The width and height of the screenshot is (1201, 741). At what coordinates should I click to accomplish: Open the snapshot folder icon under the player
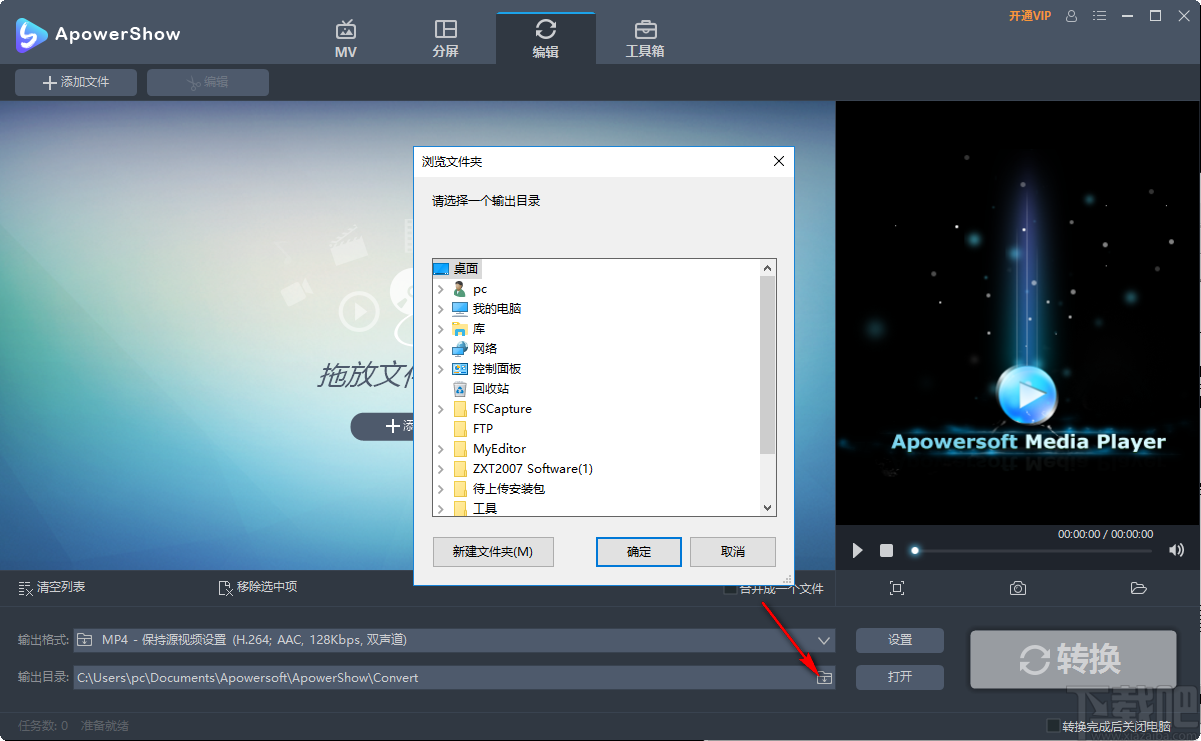point(1138,588)
